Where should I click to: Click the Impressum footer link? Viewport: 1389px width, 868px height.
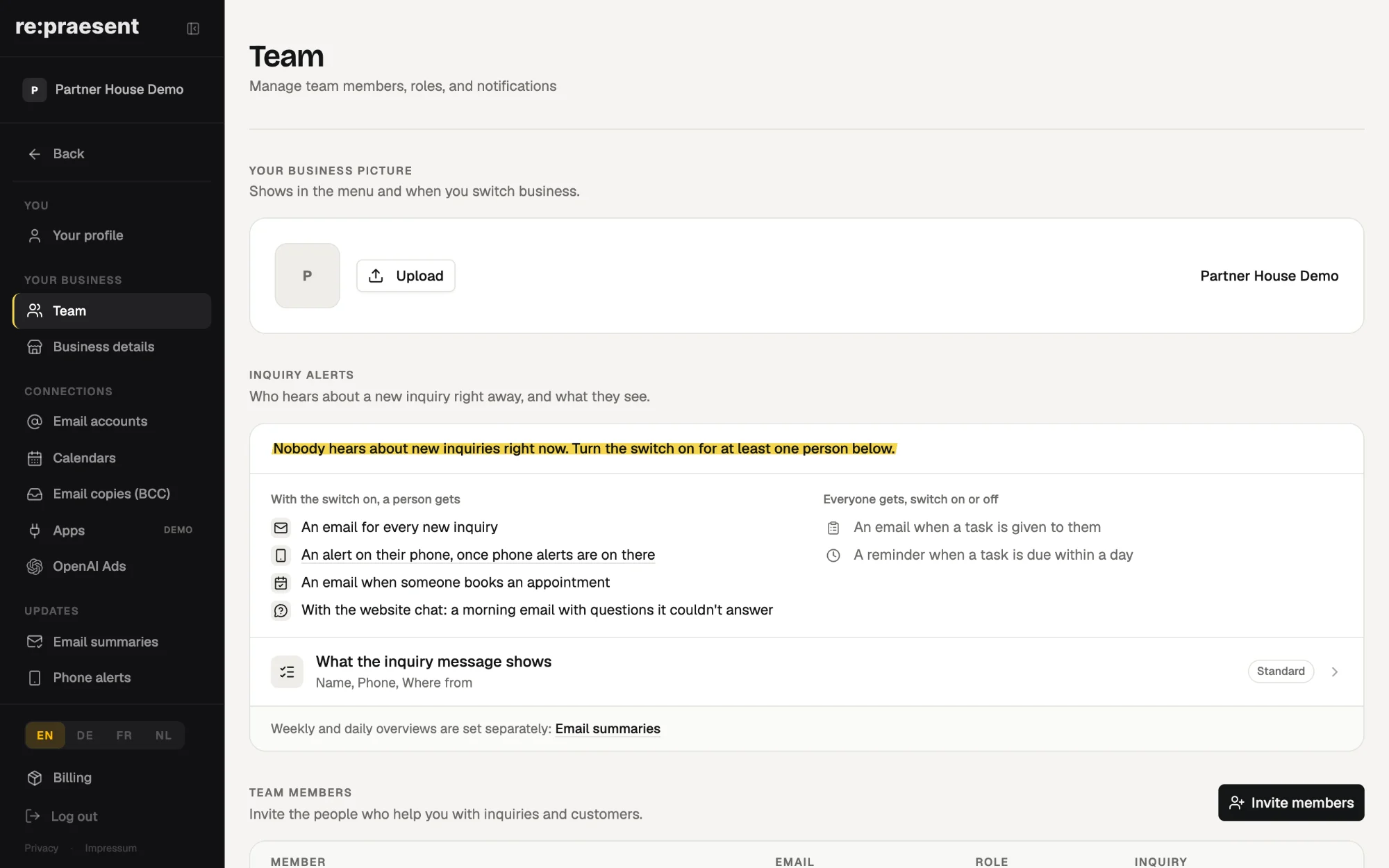pyautogui.click(x=111, y=848)
